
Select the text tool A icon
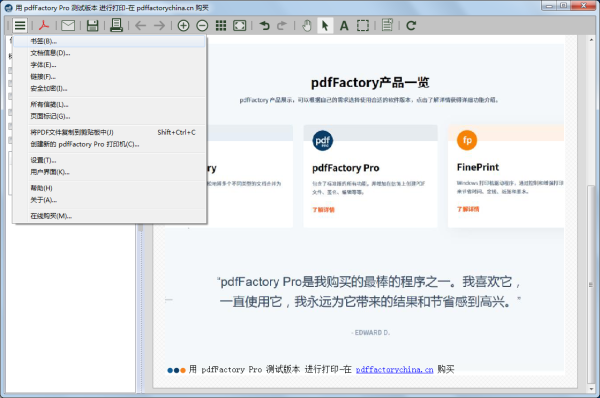[344, 26]
